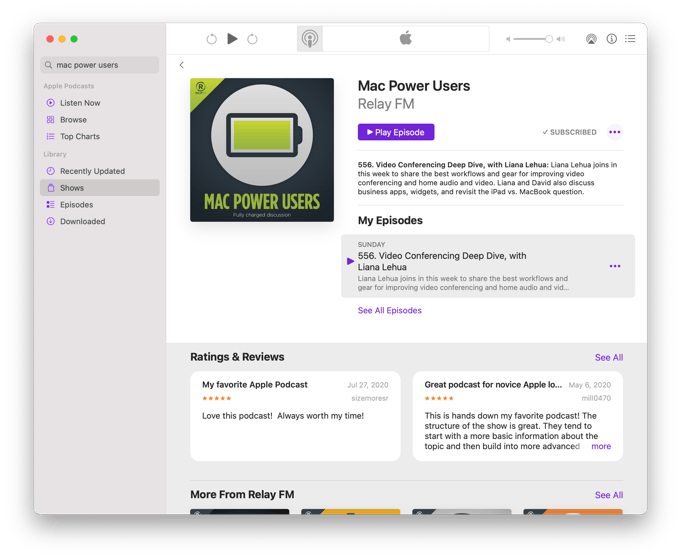Image resolution: width=681 pixels, height=559 pixels.
Task: Select Recently Updated in Library
Action: [99, 171]
